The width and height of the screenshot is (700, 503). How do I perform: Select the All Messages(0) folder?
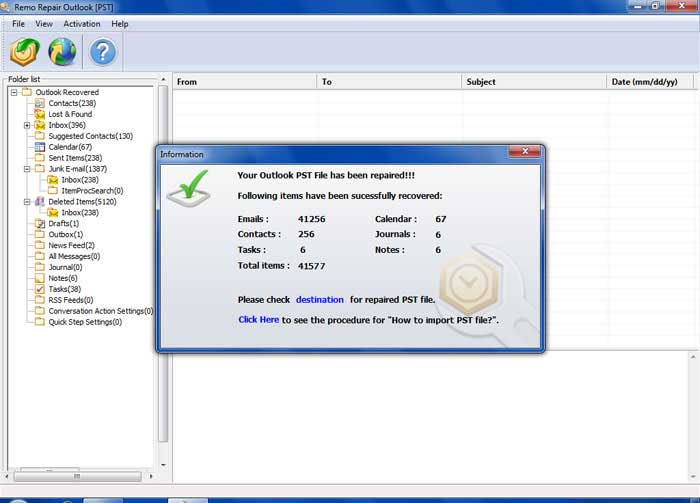[x=74, y=256]
